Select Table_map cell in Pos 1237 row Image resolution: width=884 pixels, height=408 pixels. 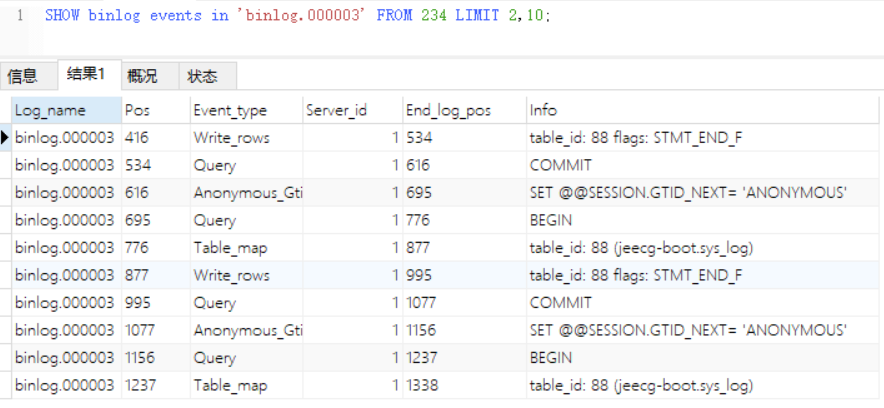246,385
